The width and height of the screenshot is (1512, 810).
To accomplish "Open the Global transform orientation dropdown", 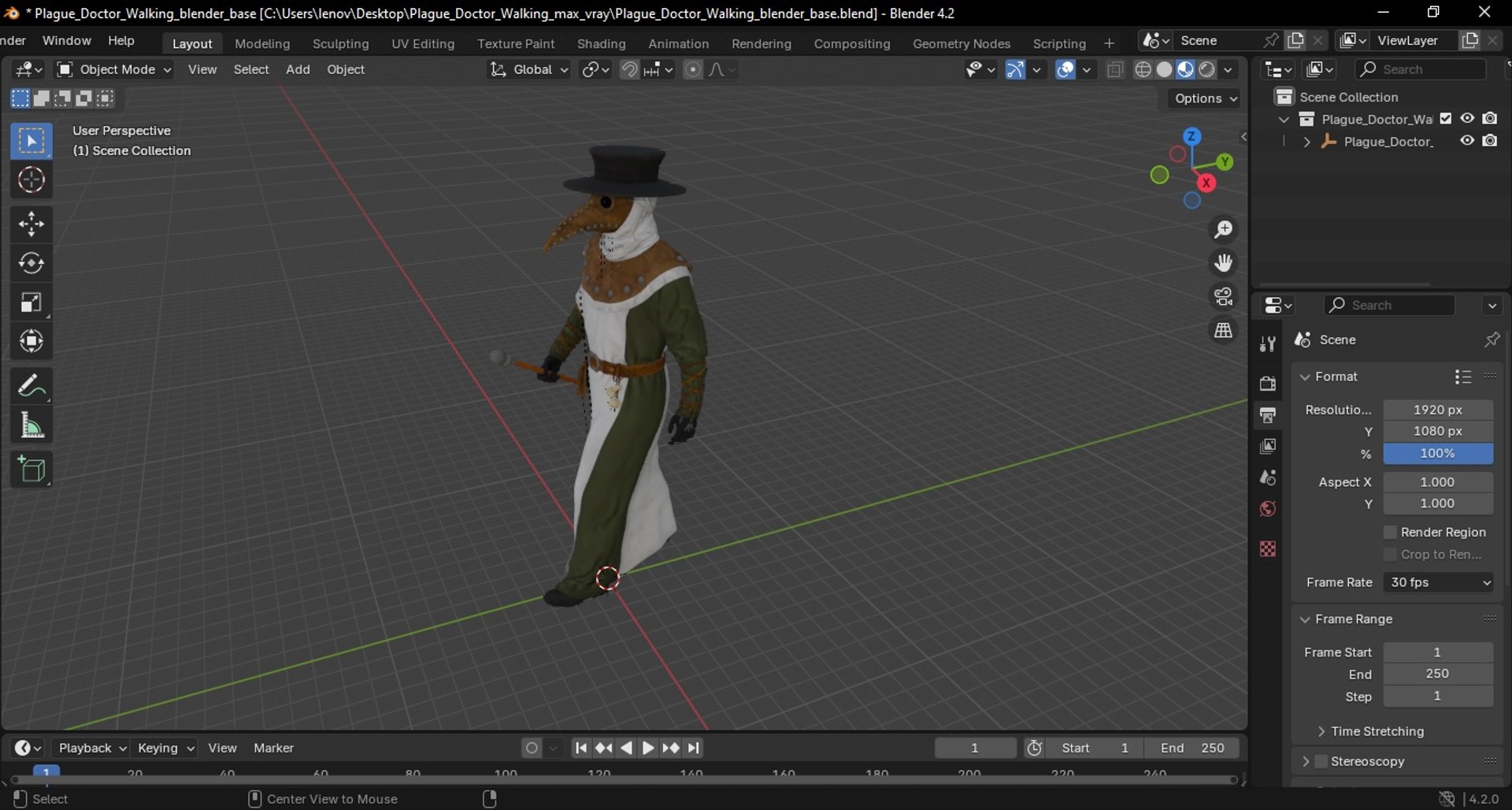I will coord(528,69).
